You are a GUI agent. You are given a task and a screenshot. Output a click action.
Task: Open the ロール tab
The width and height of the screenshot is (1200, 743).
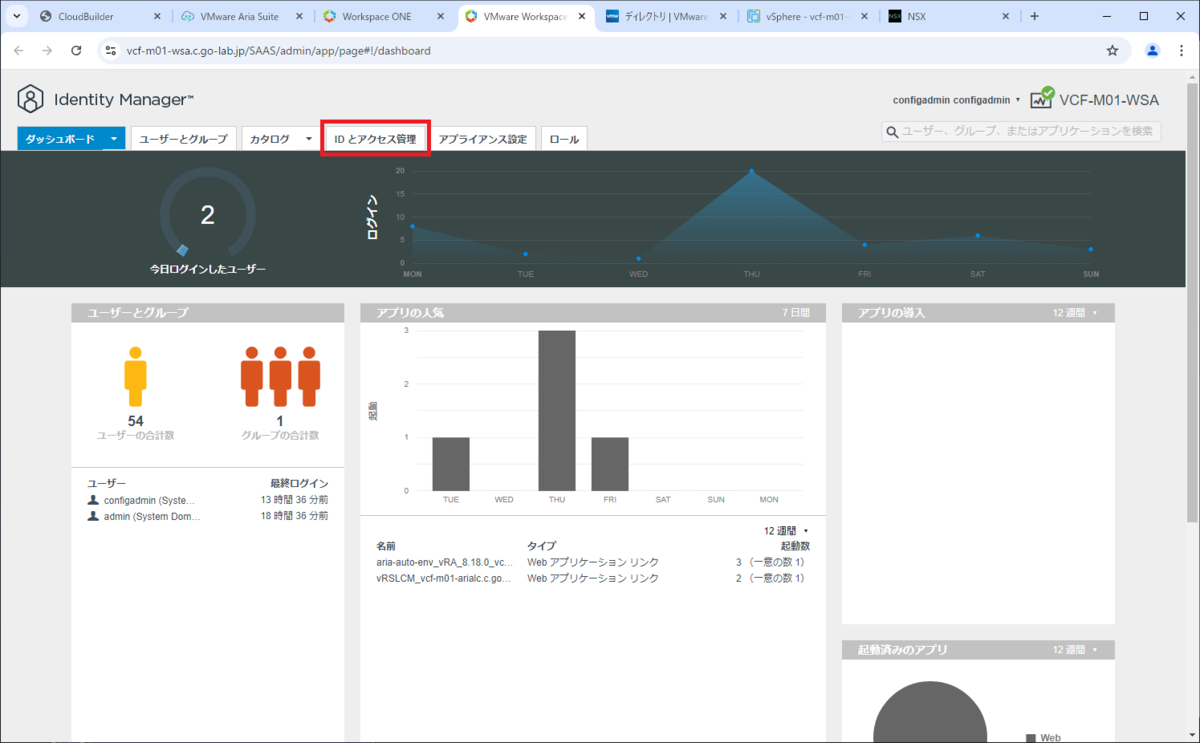click(564, 139)
